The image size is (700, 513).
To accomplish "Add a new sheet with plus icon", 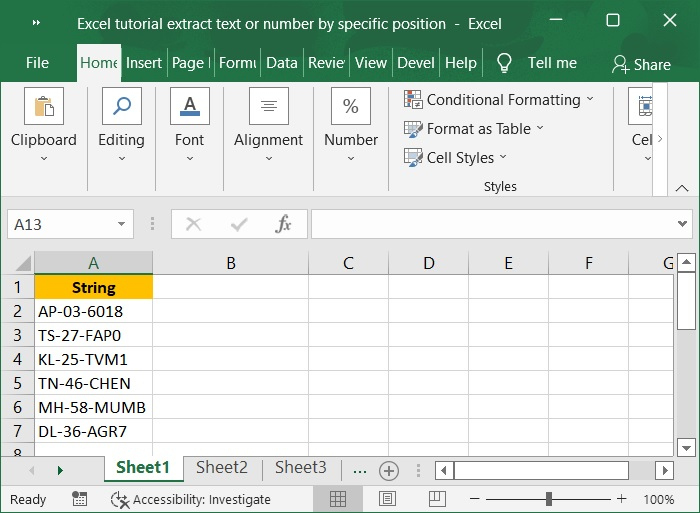I will pyautogui.click(x=389, y=470).
